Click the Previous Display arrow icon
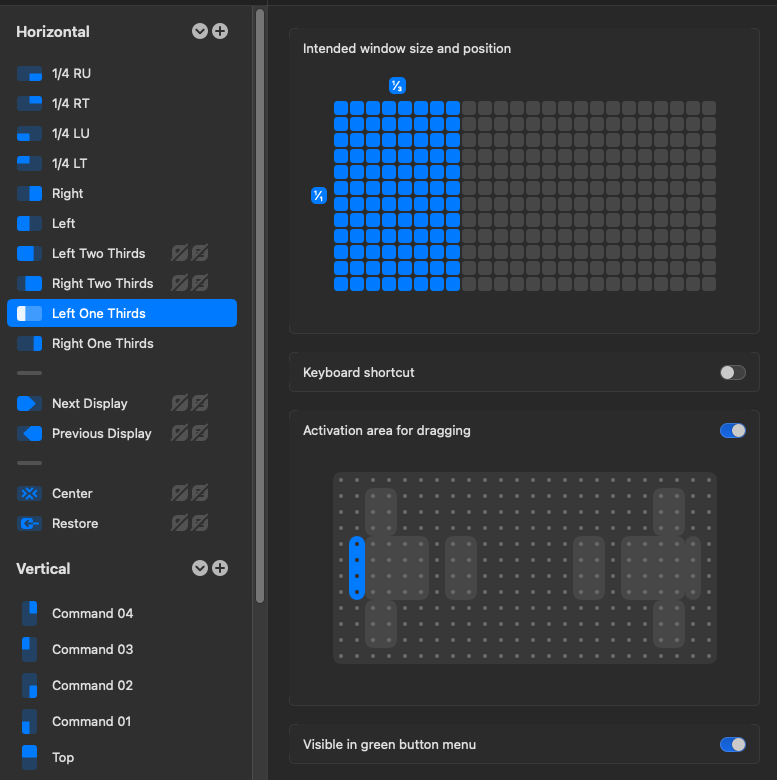Screen dimensions: 777x780 tap(30, 434)
